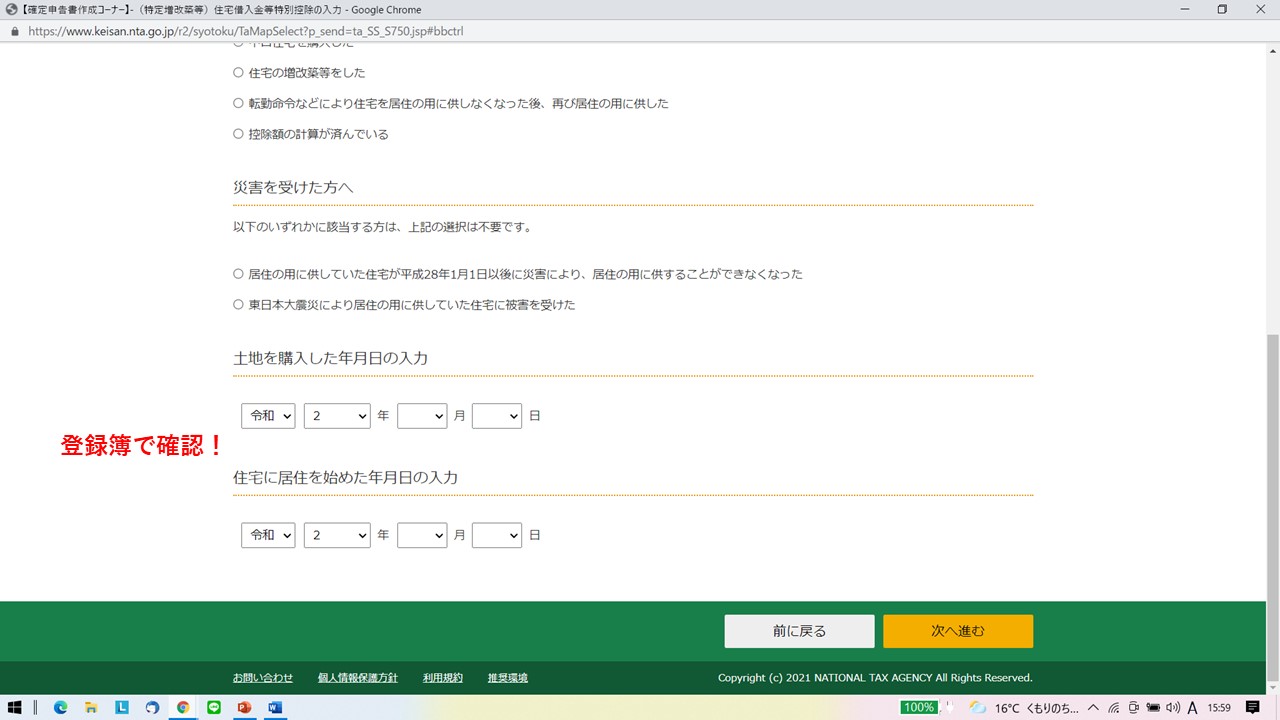Open the blue L app in taskbar
This screenshot has width=1280, height=720.
tap(122, 707)
